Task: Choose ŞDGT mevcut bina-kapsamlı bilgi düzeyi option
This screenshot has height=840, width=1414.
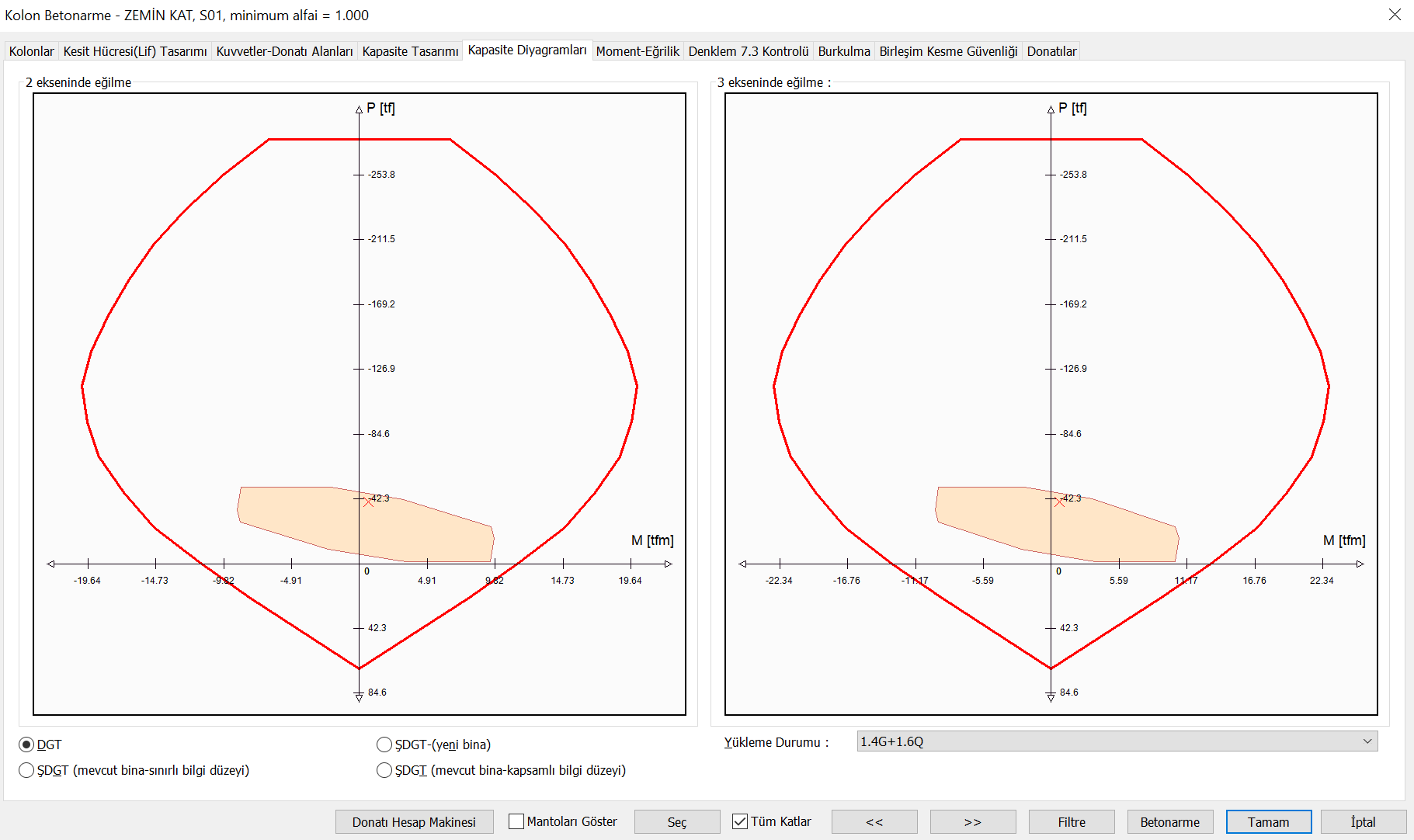Action: pos(384,770)
